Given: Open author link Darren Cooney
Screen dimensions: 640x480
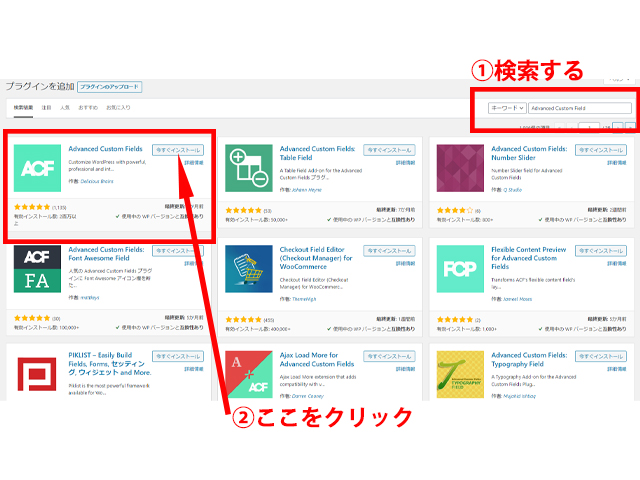Looking at the screenshot, I should click(x=308, y=396).
